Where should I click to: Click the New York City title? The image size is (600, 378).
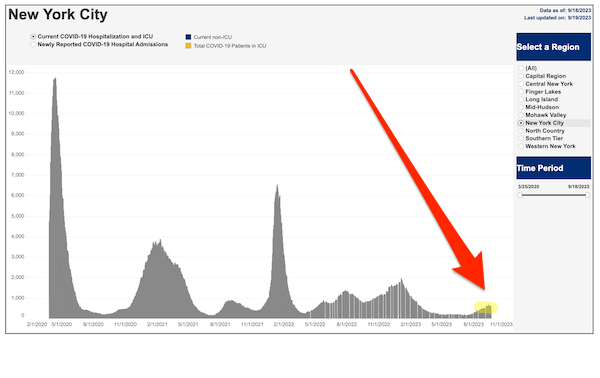point(58,15)
